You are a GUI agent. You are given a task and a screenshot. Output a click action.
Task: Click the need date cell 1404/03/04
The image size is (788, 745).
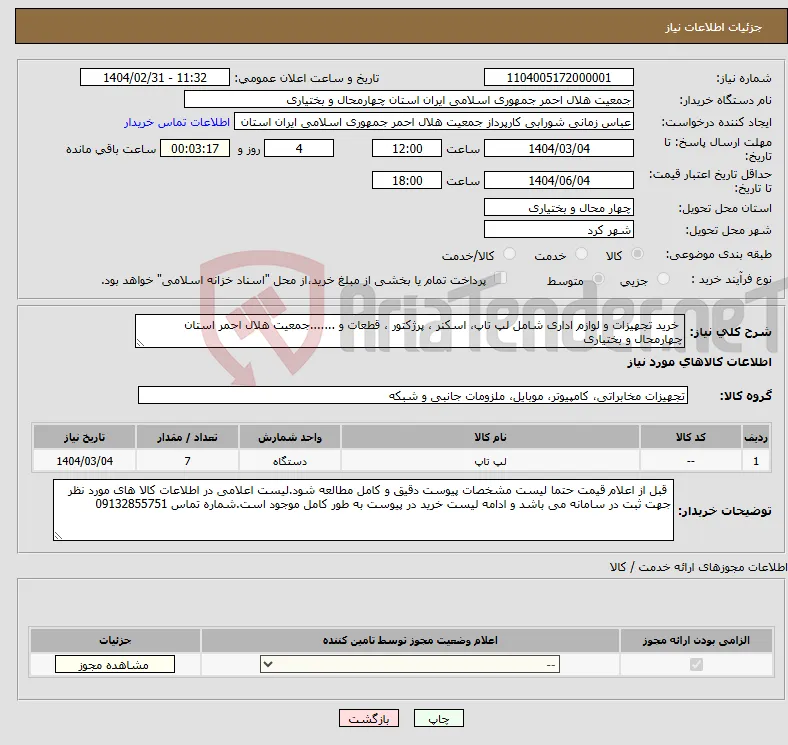(84, 461)
